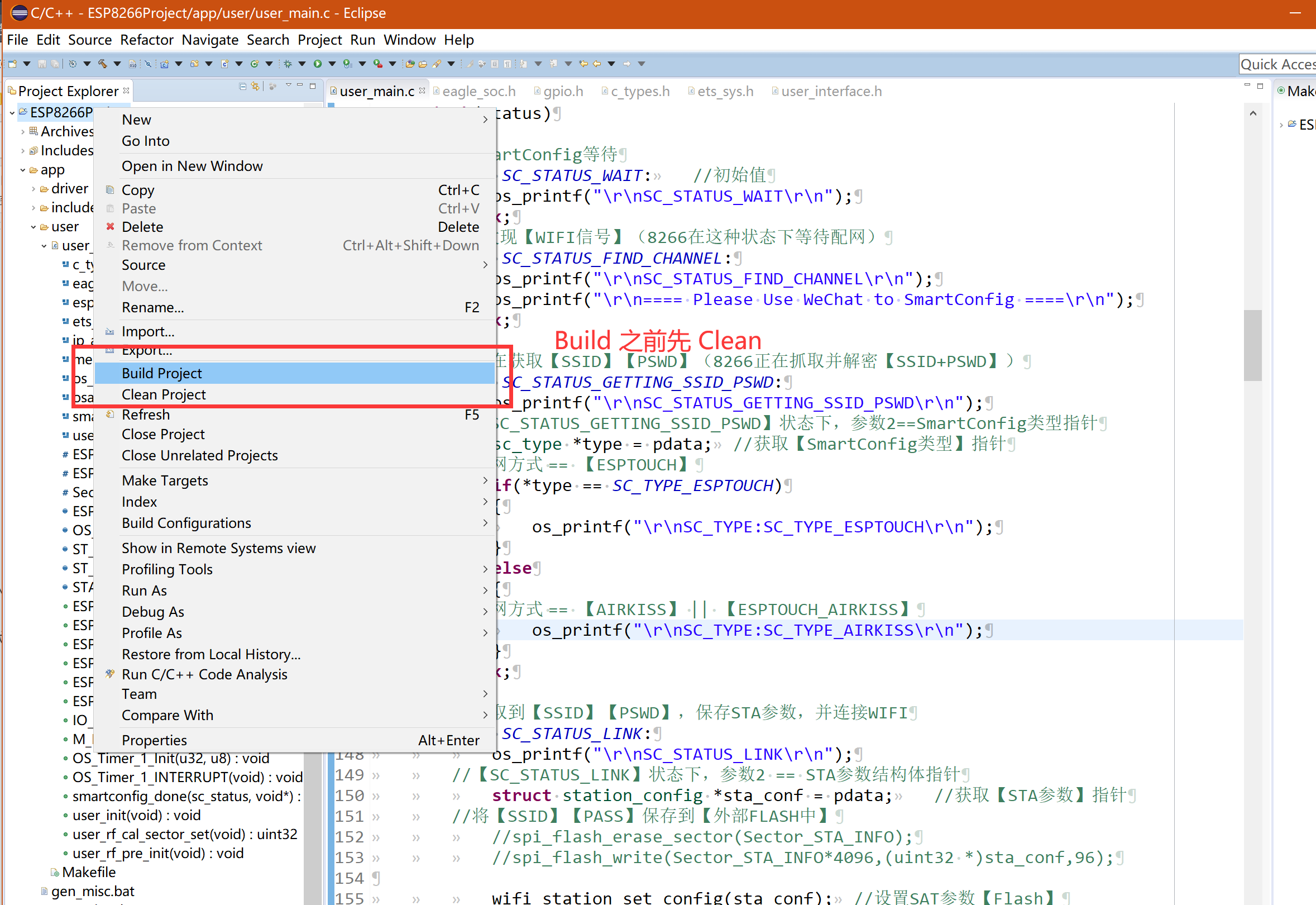Image resolution: width=1316 pixels, height=905 pixels.
Task: Click the green Run toolbar button
Action: click(317, 64)
